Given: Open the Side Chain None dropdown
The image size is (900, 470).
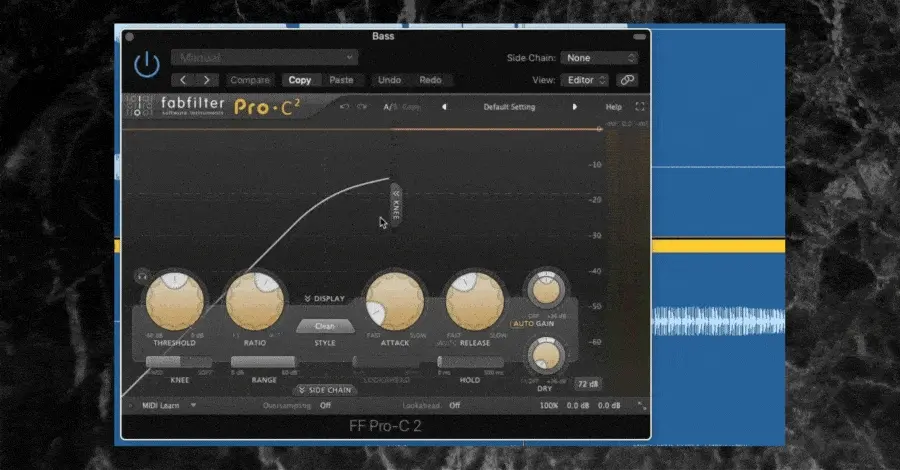Looking at the screenshot, I should (599, 58).
